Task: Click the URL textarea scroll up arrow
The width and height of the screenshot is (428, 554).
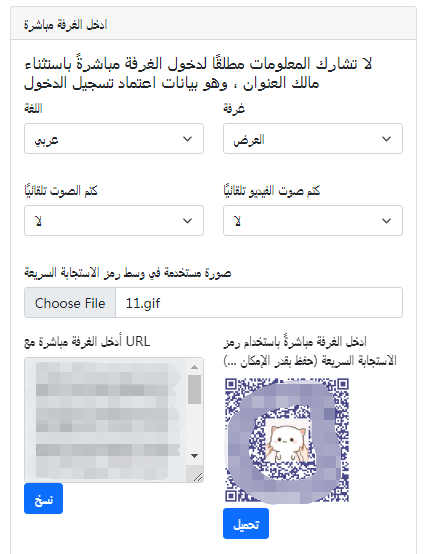Action: coord(194,367)
